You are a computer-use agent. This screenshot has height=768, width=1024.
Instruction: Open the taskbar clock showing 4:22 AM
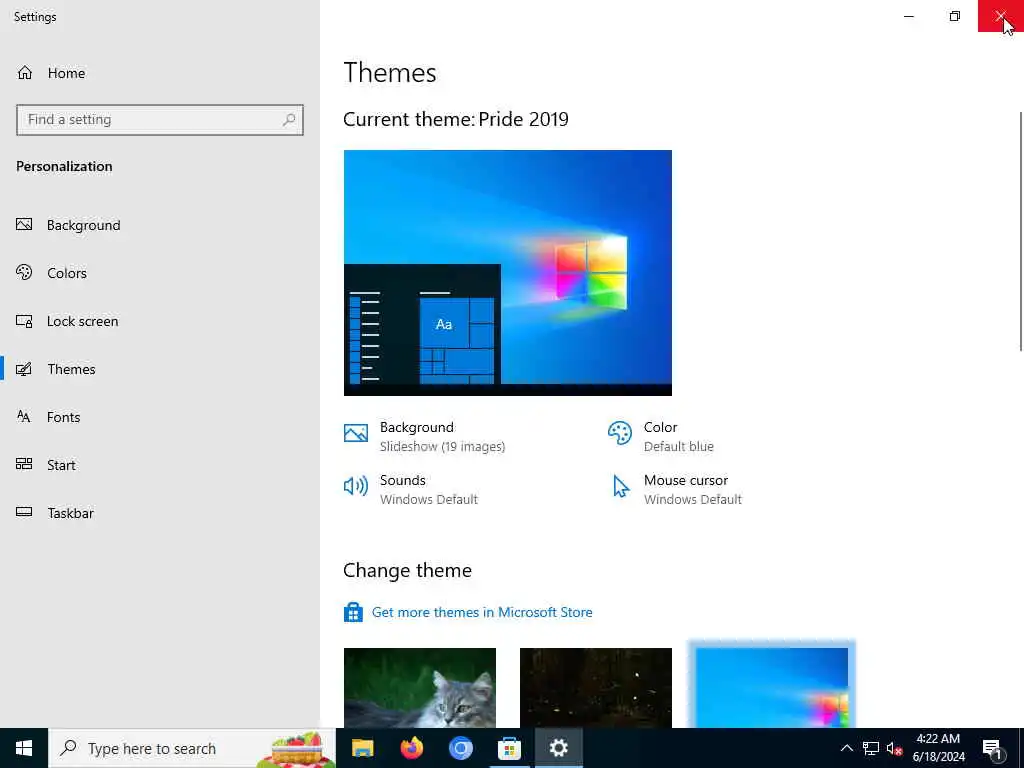tap(938, 748)
